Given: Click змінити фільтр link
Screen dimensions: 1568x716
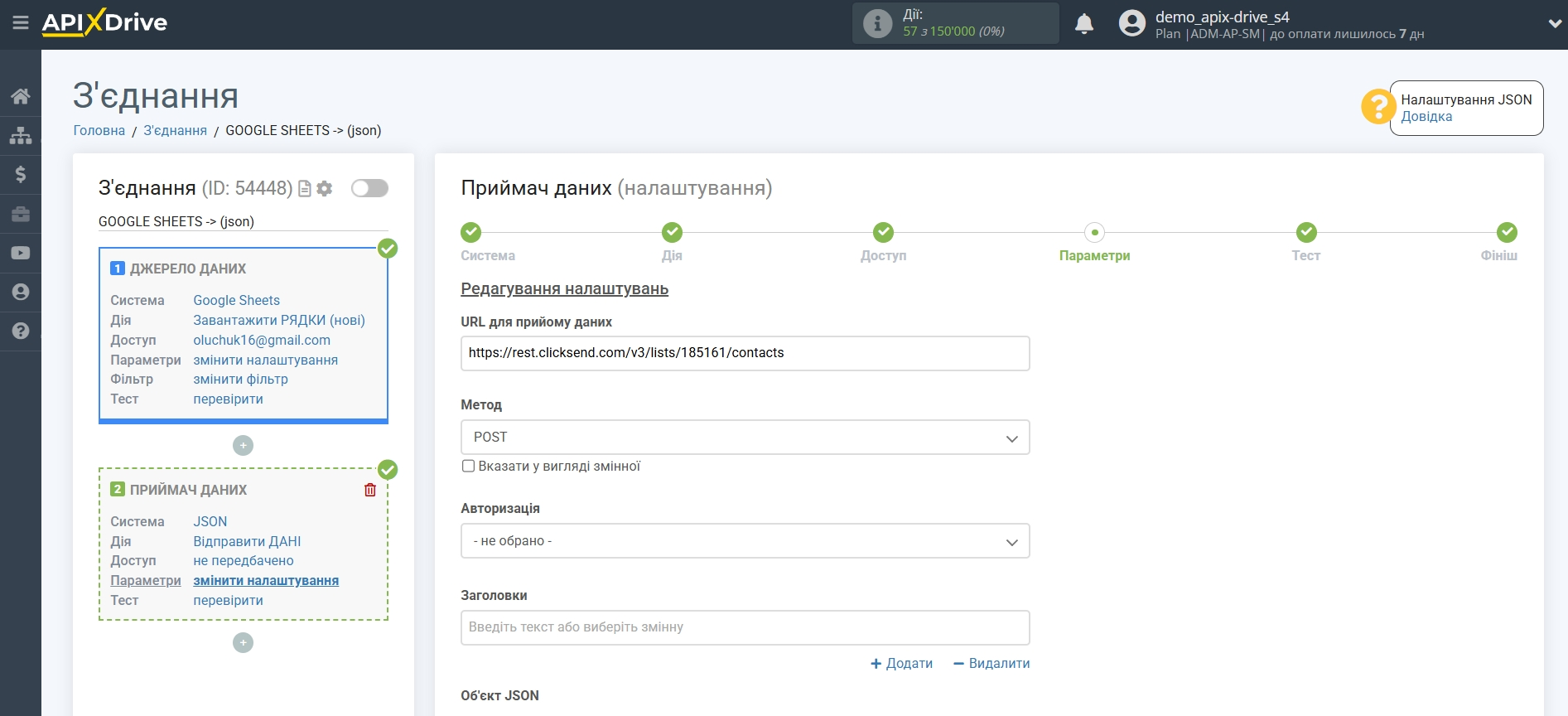Looking at the screenshot, I should pos(241,379).
